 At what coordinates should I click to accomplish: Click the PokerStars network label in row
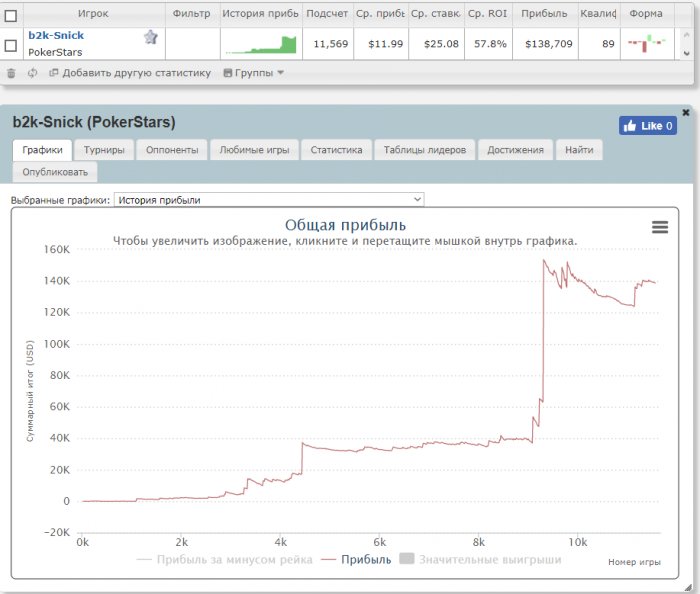click(55, 53)
